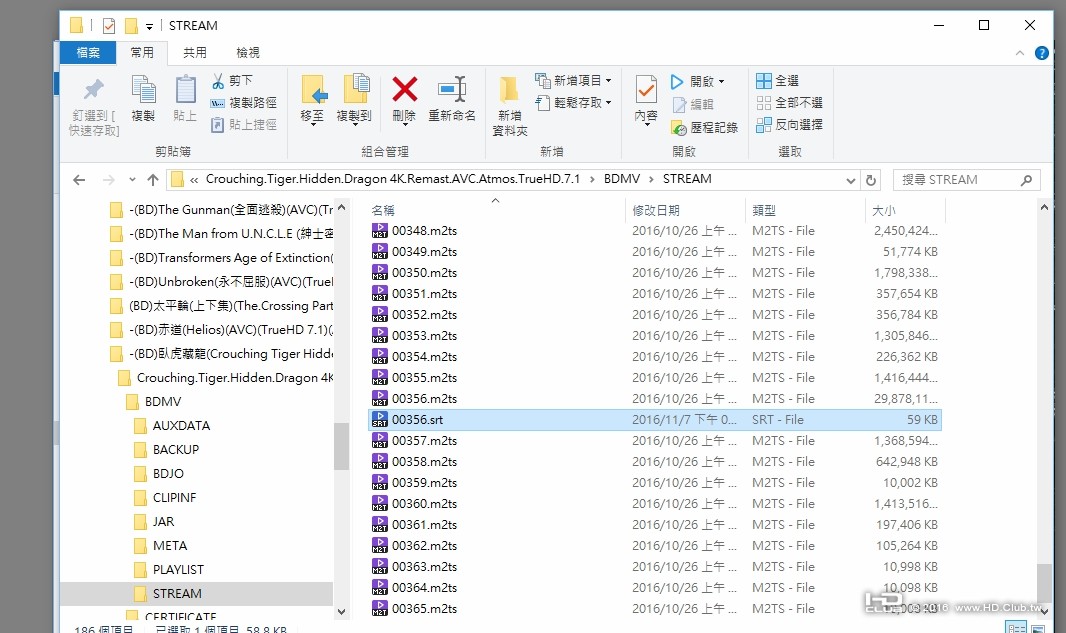The image size is (1066, 633).
Task: Click Select all in the ribbon
Action: click(x=778, y=81)
